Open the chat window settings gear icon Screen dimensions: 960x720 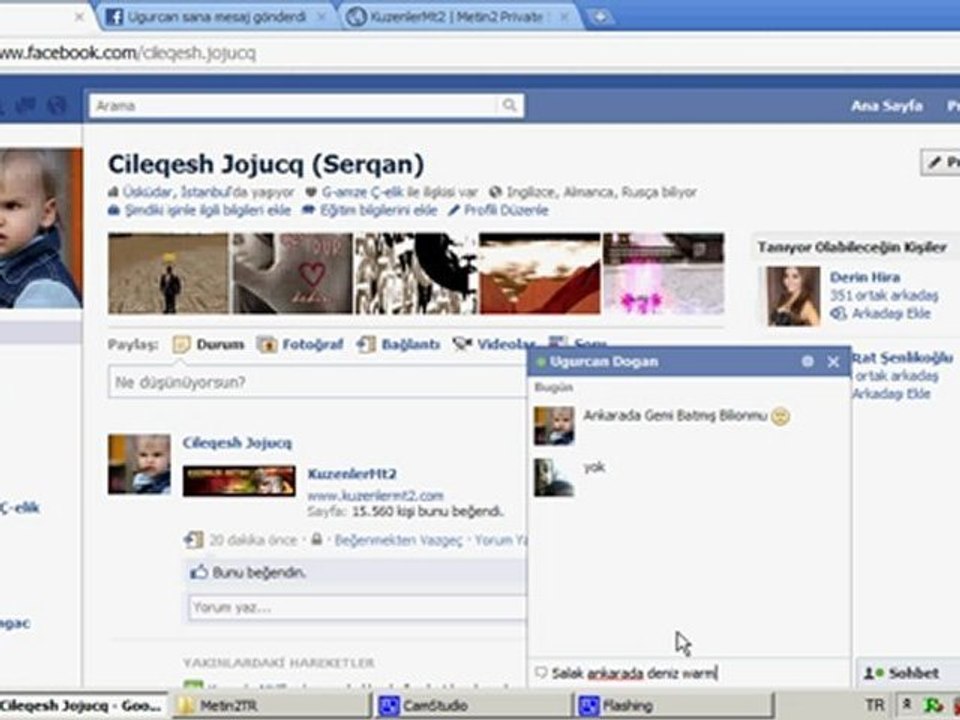click(808, 361)
